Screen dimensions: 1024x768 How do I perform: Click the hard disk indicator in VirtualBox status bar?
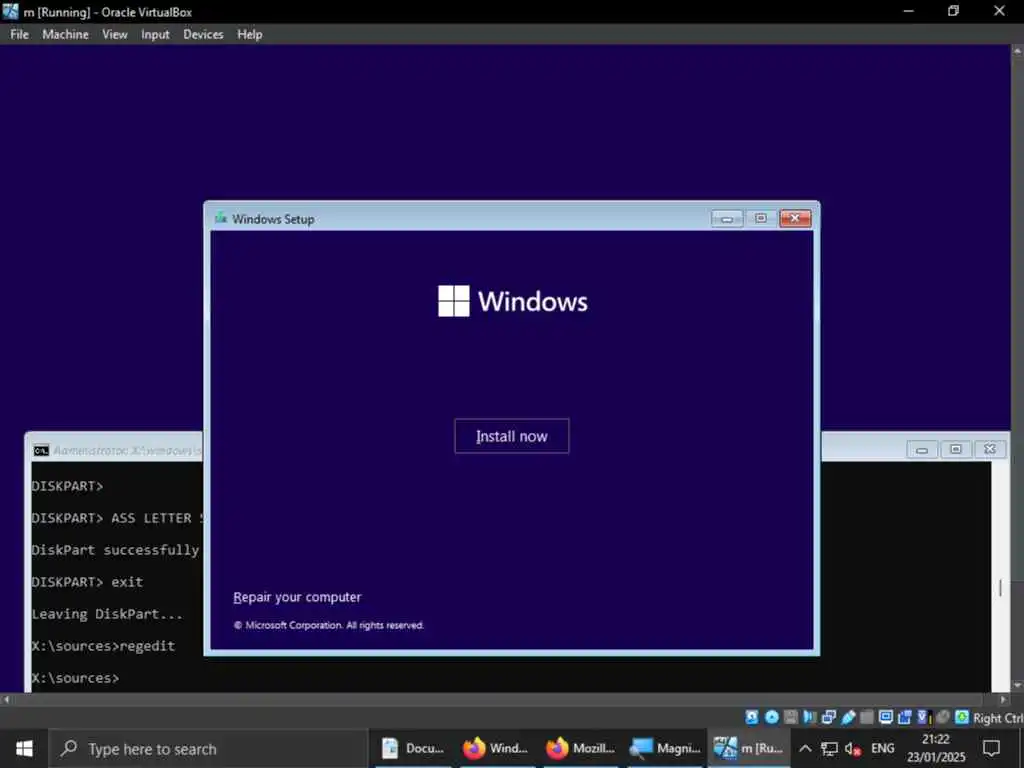tap(752, 717)
